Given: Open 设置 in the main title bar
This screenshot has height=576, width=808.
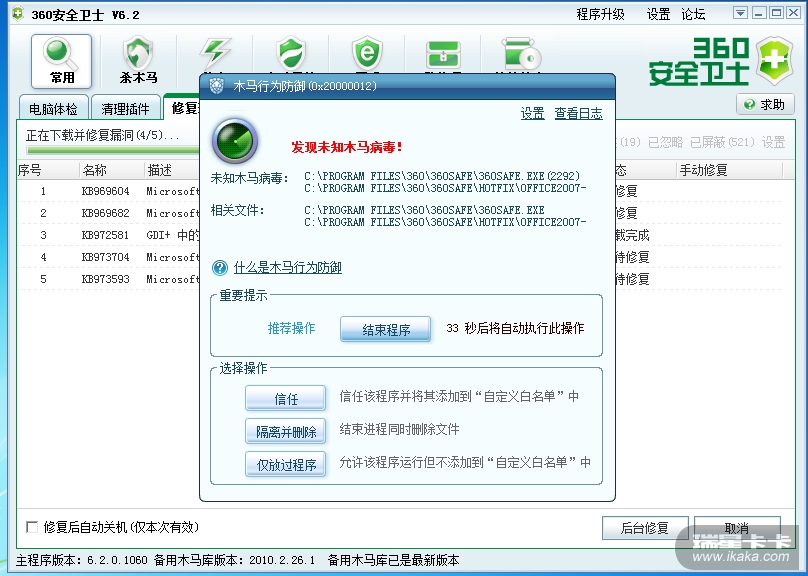Looking at the screenshot, I should (658, 14).
